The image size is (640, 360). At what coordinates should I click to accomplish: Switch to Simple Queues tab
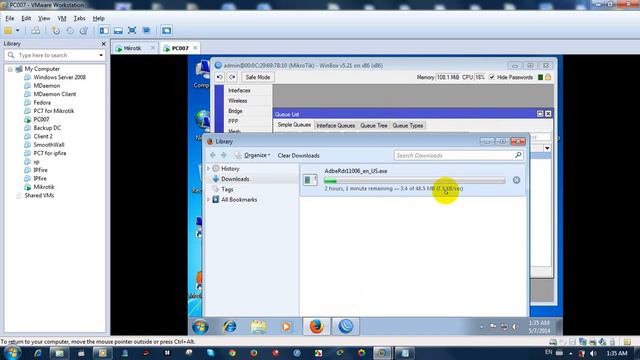point(294,125)
